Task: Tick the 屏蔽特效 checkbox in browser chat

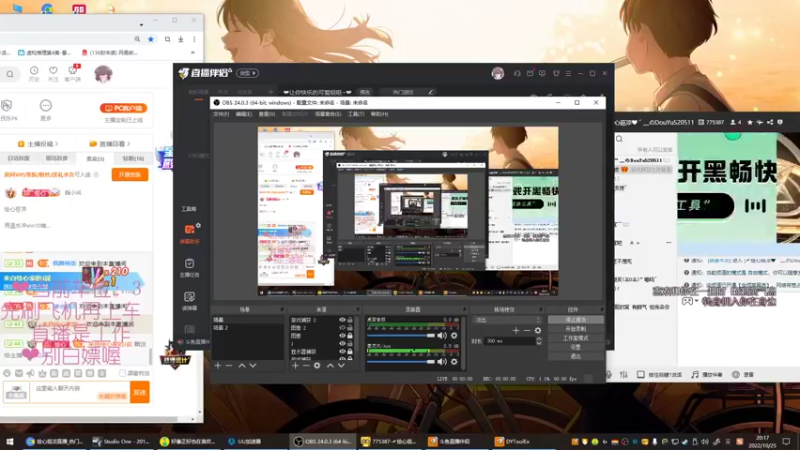Action: coord(122,373)
